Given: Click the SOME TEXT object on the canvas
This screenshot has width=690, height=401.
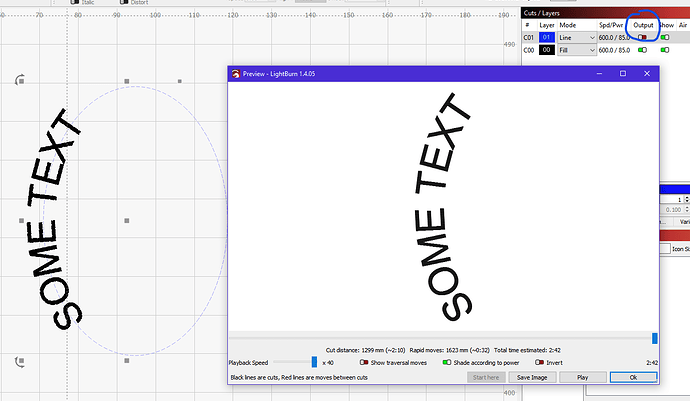Looking at the screenshot, I should 54,219.
